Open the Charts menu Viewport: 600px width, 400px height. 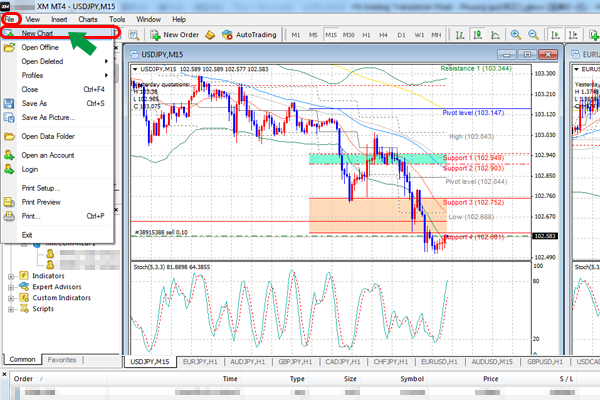pos(88,19)
